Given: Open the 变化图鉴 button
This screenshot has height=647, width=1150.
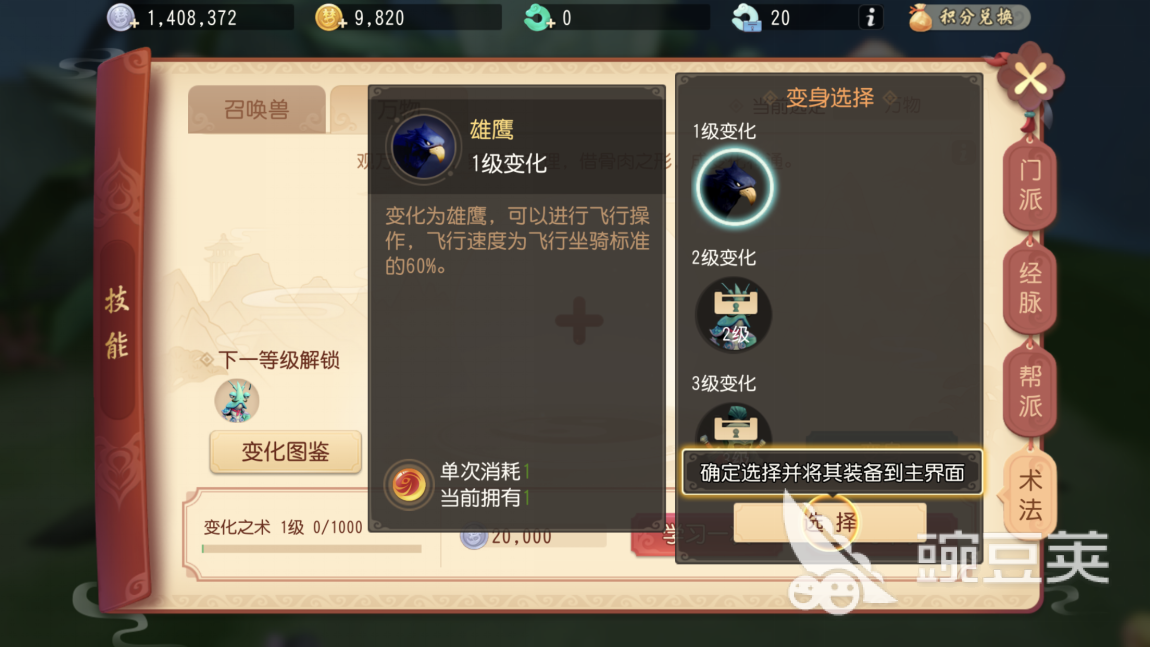Looking at the screenshot, I should (285, 452).
